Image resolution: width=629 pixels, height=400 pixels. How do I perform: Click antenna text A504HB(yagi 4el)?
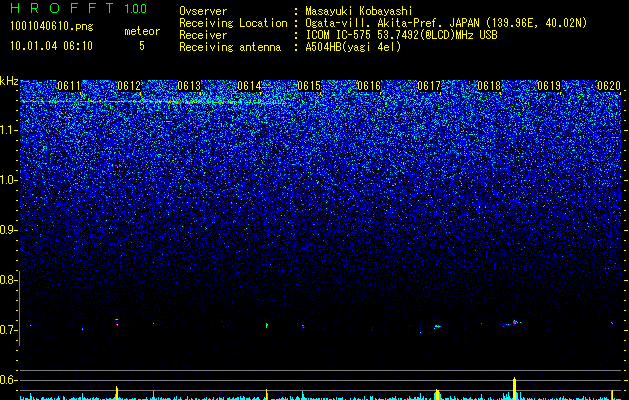[x=353, y=47]
